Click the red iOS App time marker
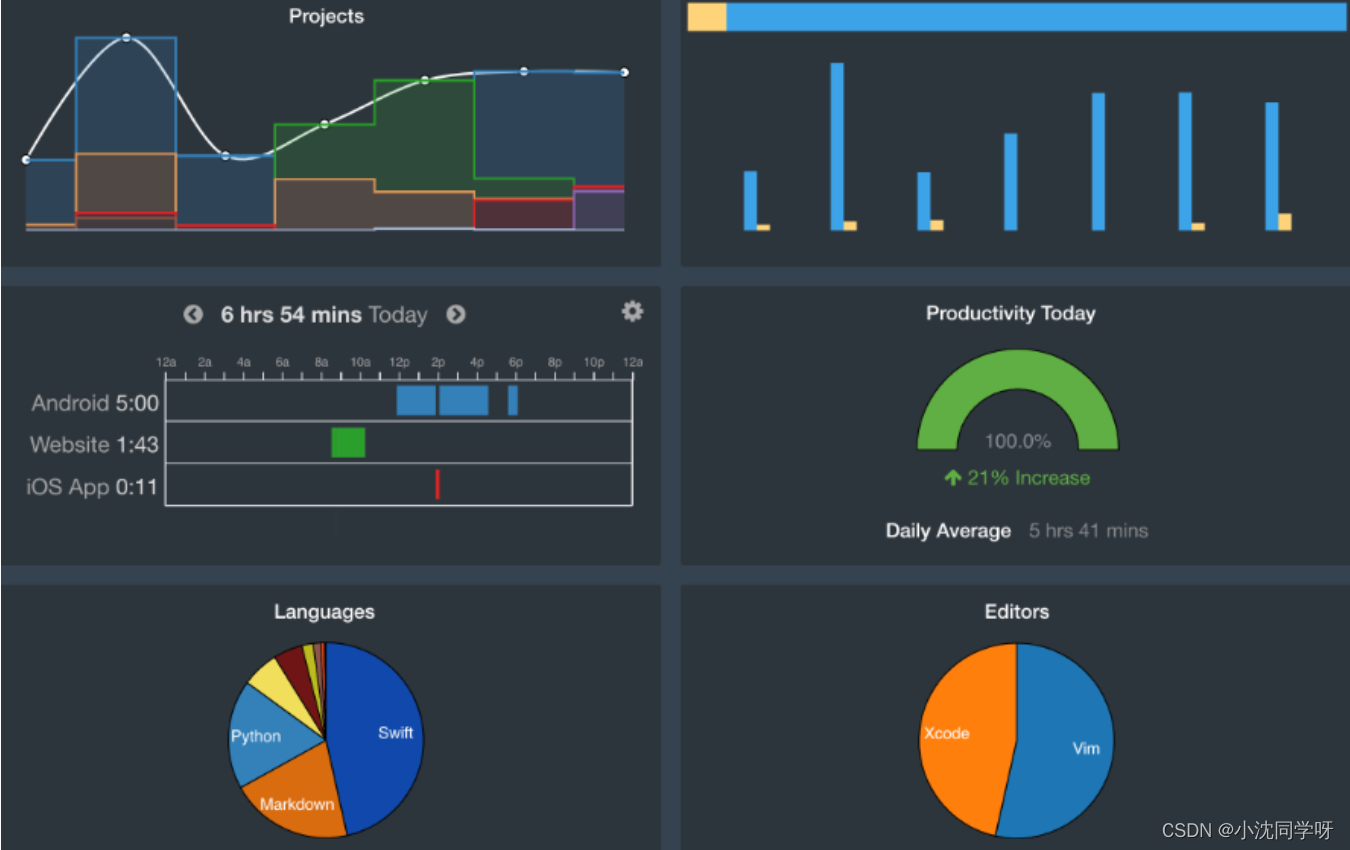Image resolution: width=1350 pixels, height=850 pixels. (x=437, y=484)
